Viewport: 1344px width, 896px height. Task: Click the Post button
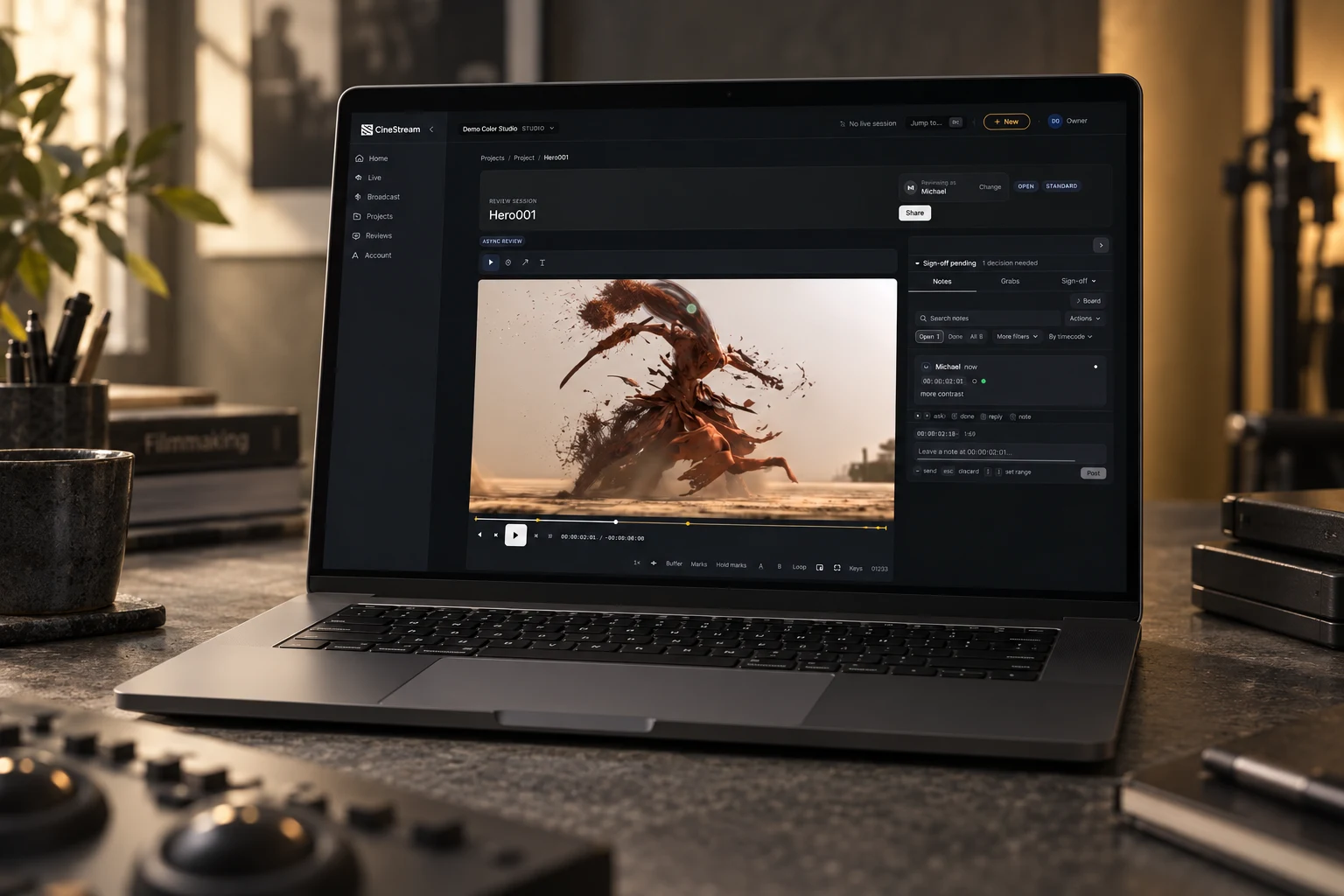pos(1094,473)
